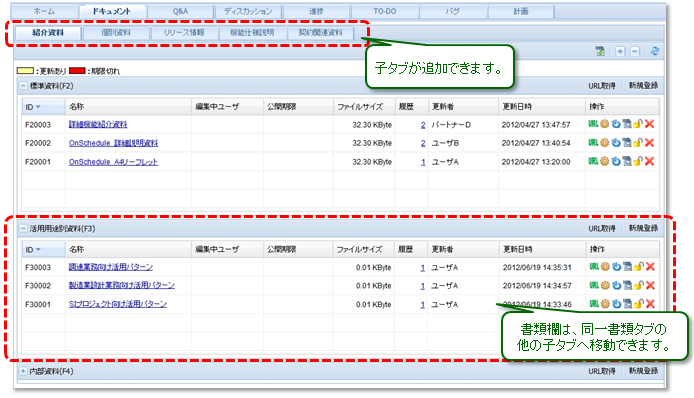
Task: Open the OnSchedule_A4リーフレット document link
Action: pyautogui.click(x=113, y=162)
